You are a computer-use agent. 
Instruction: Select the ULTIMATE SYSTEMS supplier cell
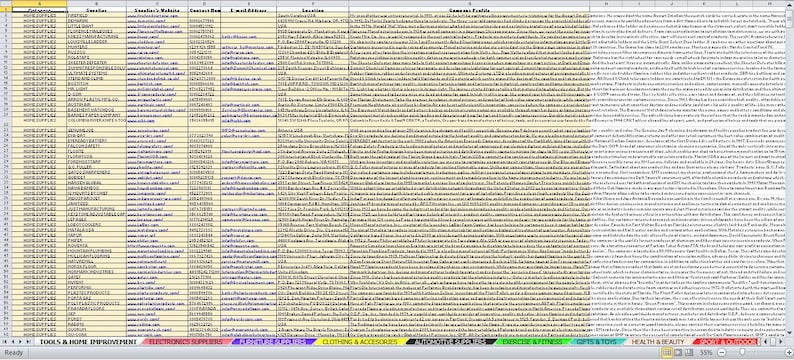(x=96, y=73)
